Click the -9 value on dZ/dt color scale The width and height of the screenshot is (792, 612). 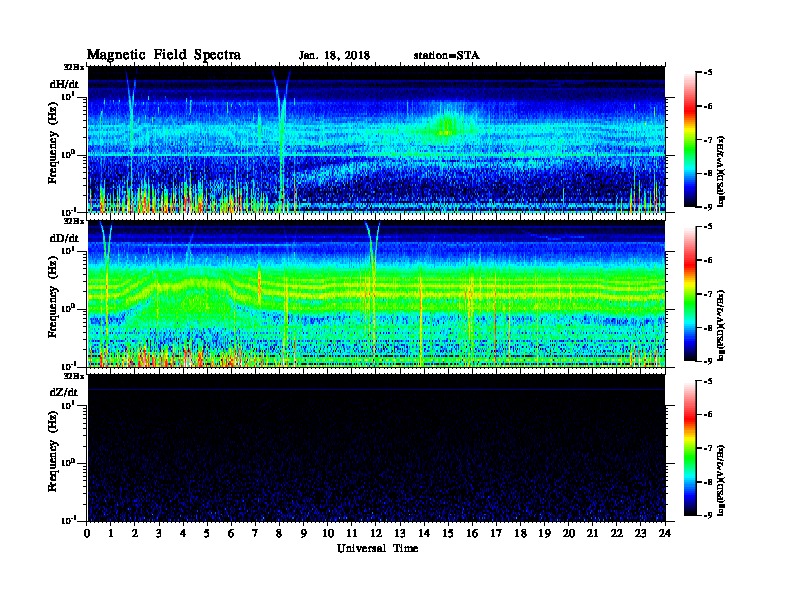coord(708,515)
